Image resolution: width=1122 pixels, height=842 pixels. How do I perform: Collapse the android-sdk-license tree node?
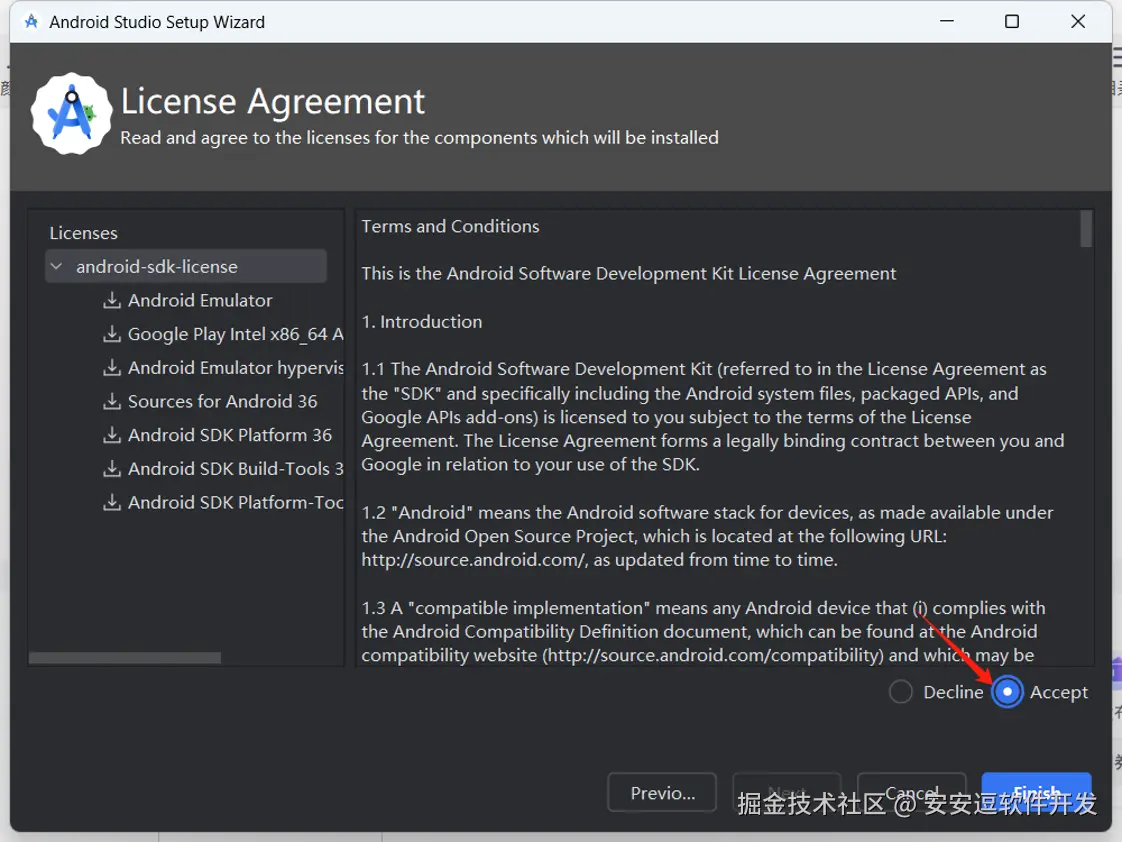point(57,267)
